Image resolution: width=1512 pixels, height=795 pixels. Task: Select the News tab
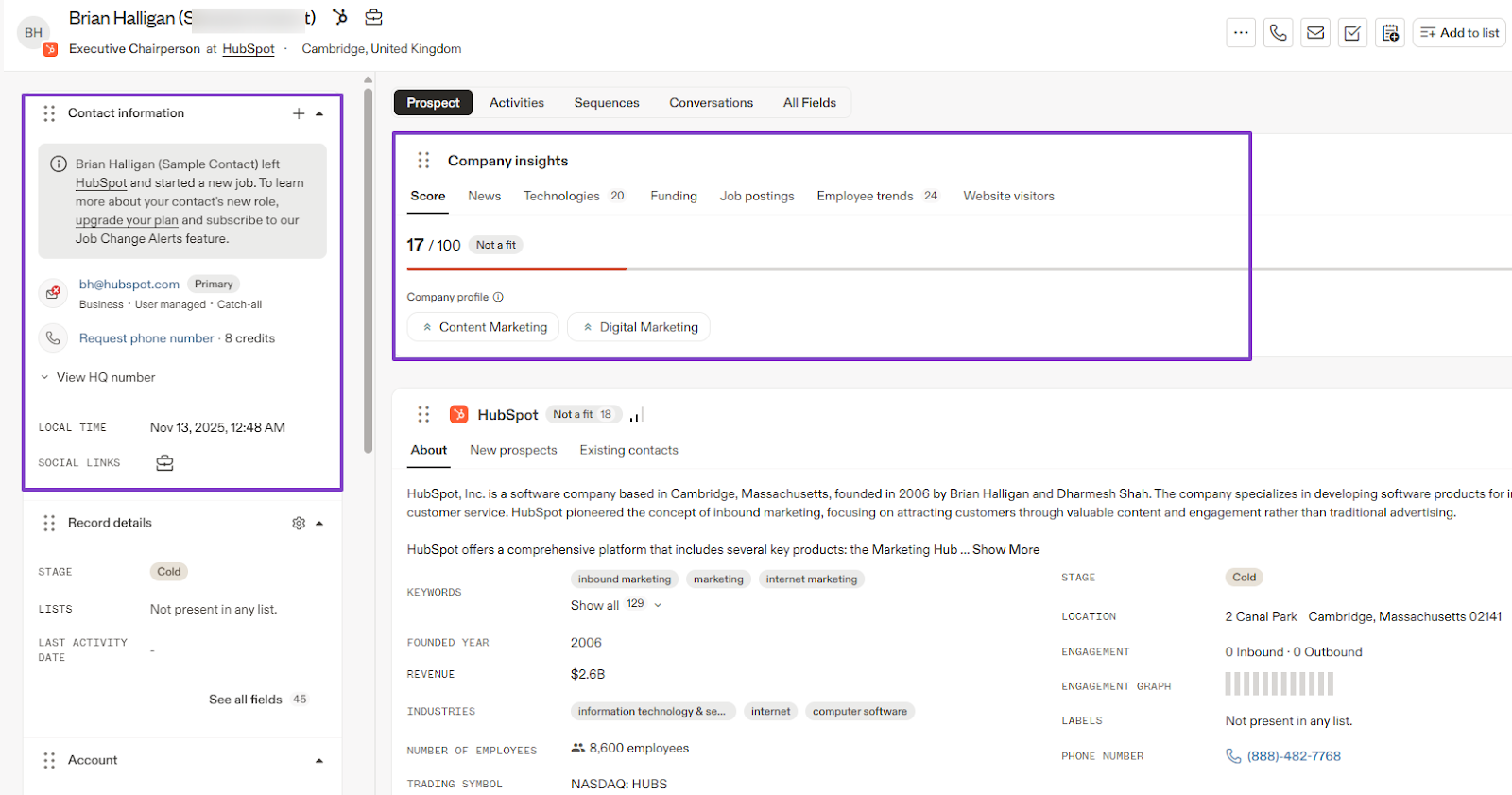pyautogui.click(x=485, y=196)
